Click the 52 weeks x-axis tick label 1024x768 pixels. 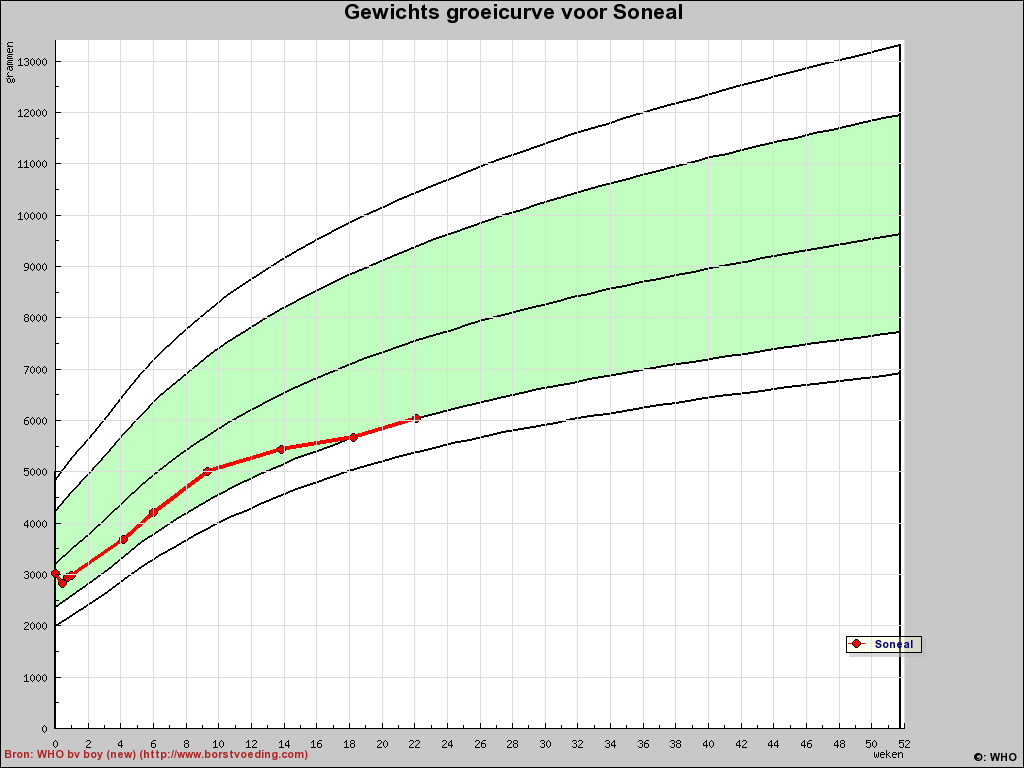coord(904,744)
